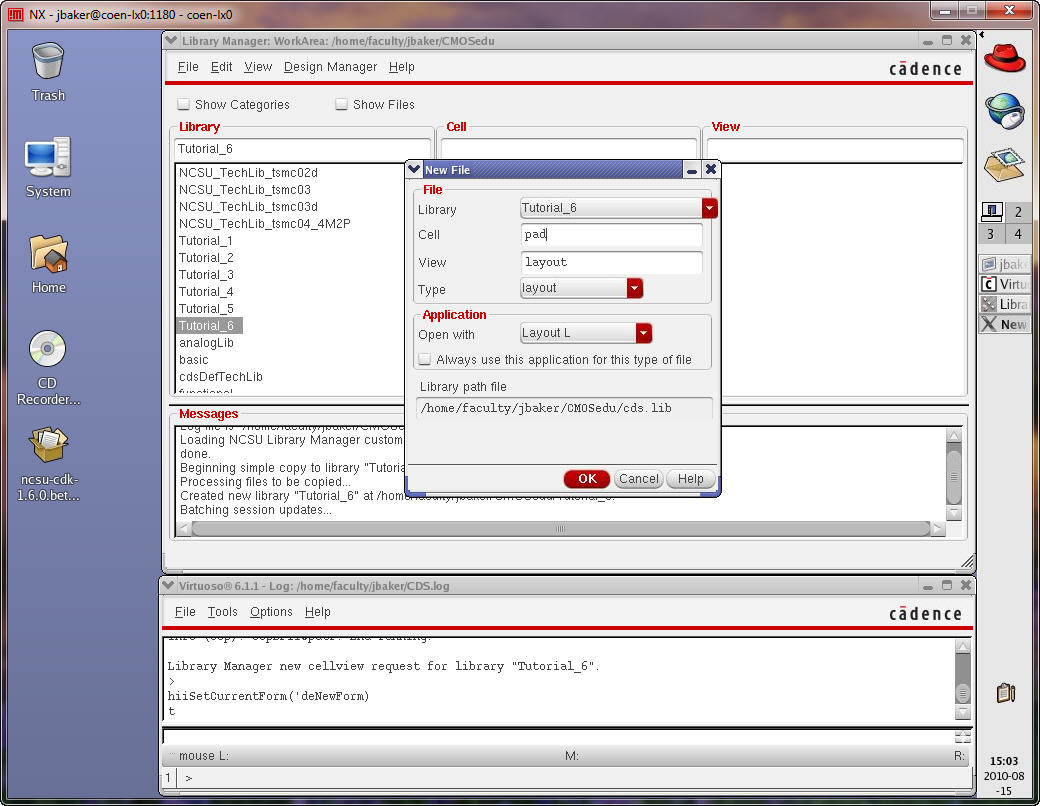Expand the Open with Layout L dropdown
1040x806 pixels.
[643, 333]
